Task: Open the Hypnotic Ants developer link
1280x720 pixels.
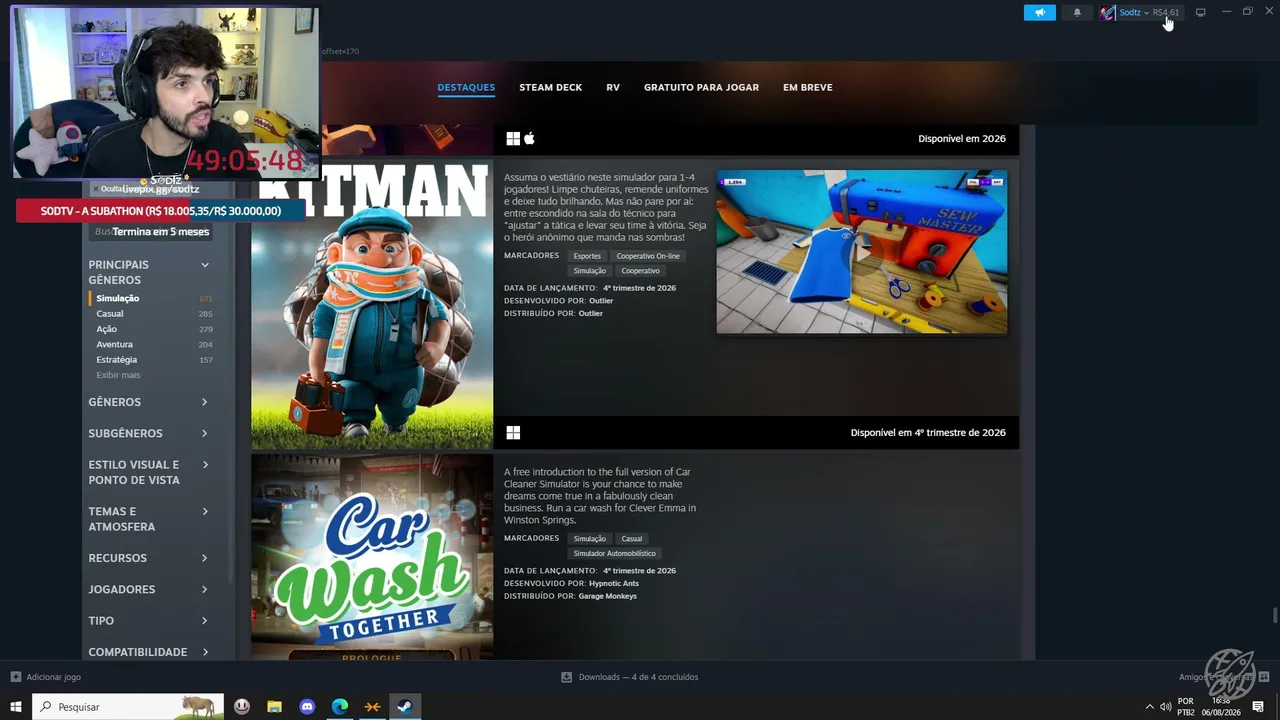Action: pos(614,583)
